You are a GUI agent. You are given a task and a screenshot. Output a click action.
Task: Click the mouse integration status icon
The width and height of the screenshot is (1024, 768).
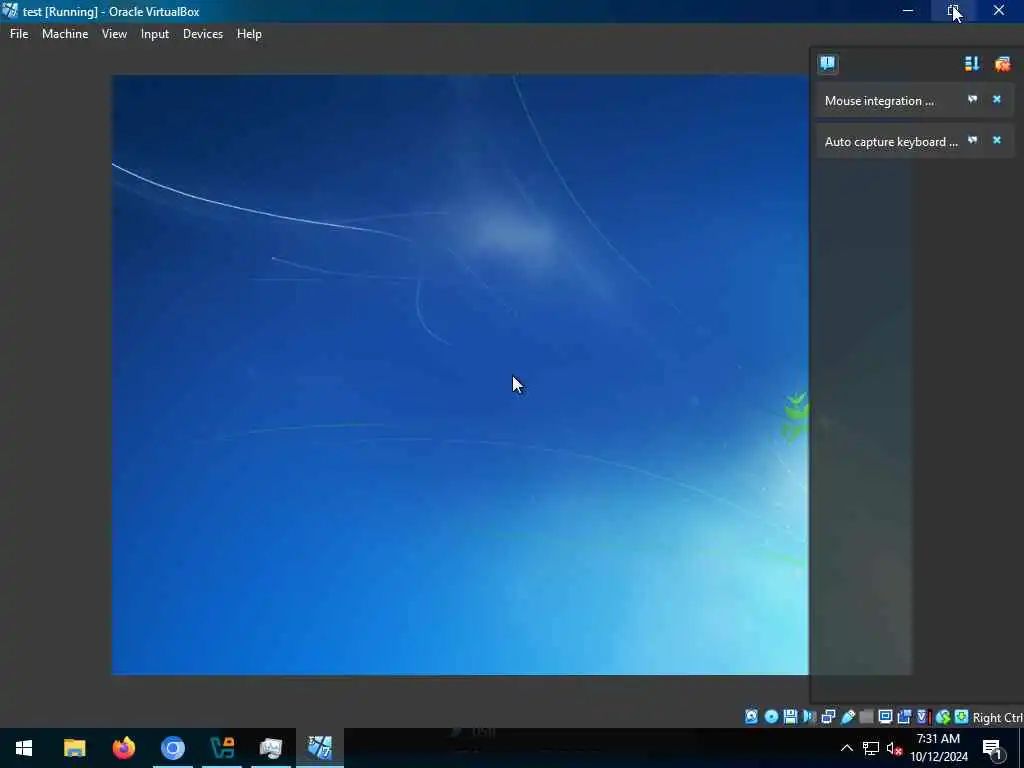[942, 717]
